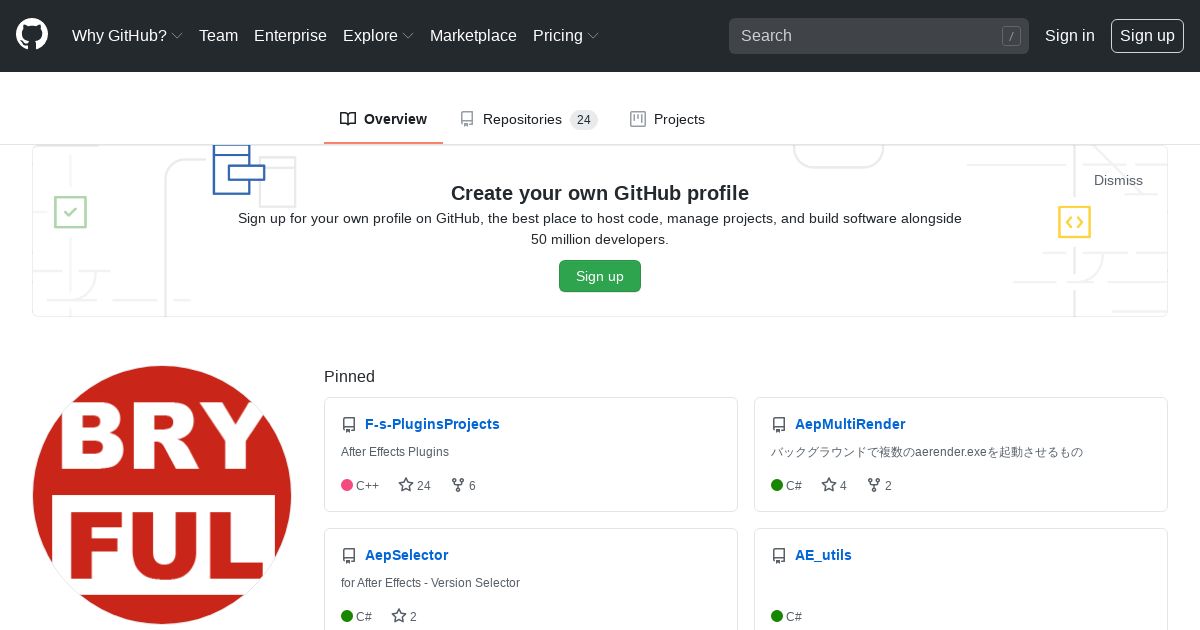Click the repo icon beside Repositories tab

point(467,119)
